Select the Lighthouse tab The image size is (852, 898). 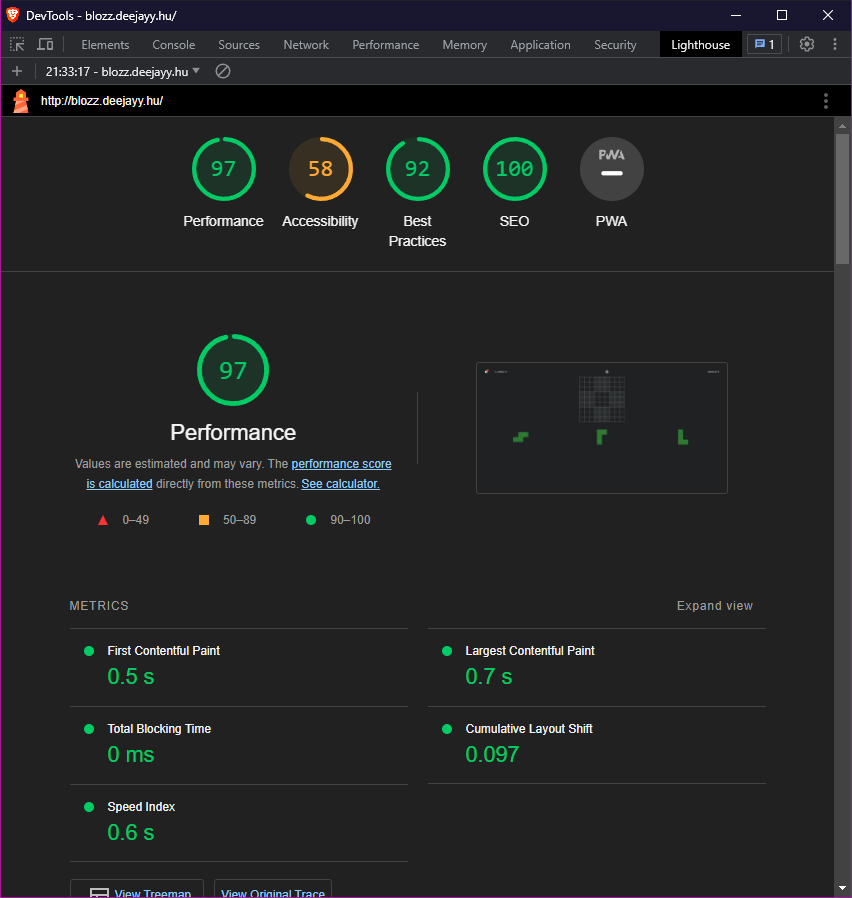coord(700,45)
